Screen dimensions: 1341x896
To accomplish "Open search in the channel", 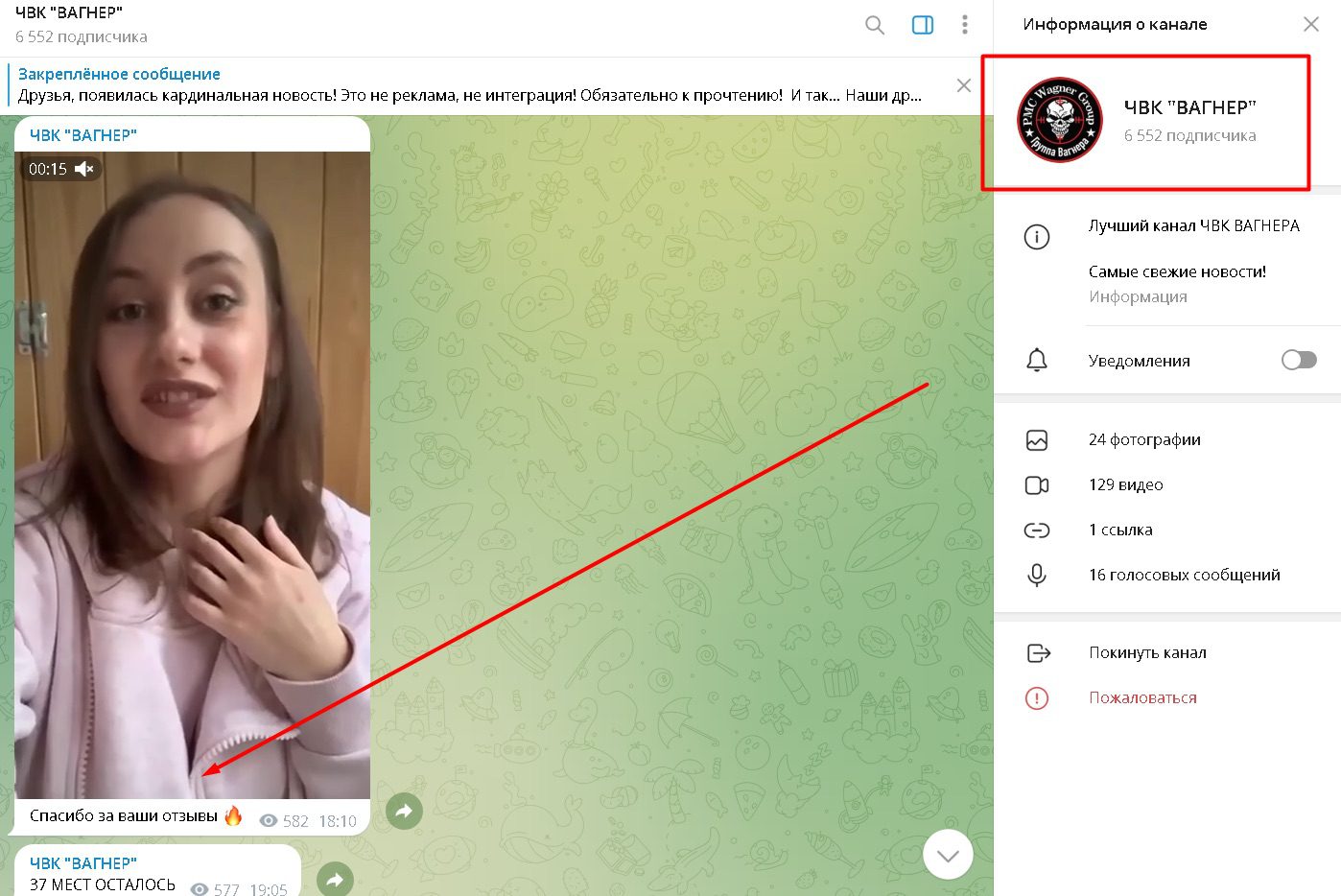I will pos(874,25).
